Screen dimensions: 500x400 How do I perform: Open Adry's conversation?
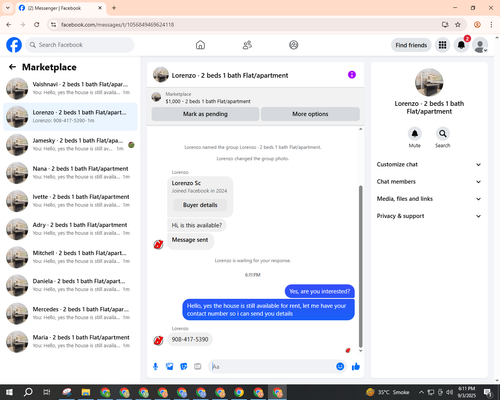[70, 229]
